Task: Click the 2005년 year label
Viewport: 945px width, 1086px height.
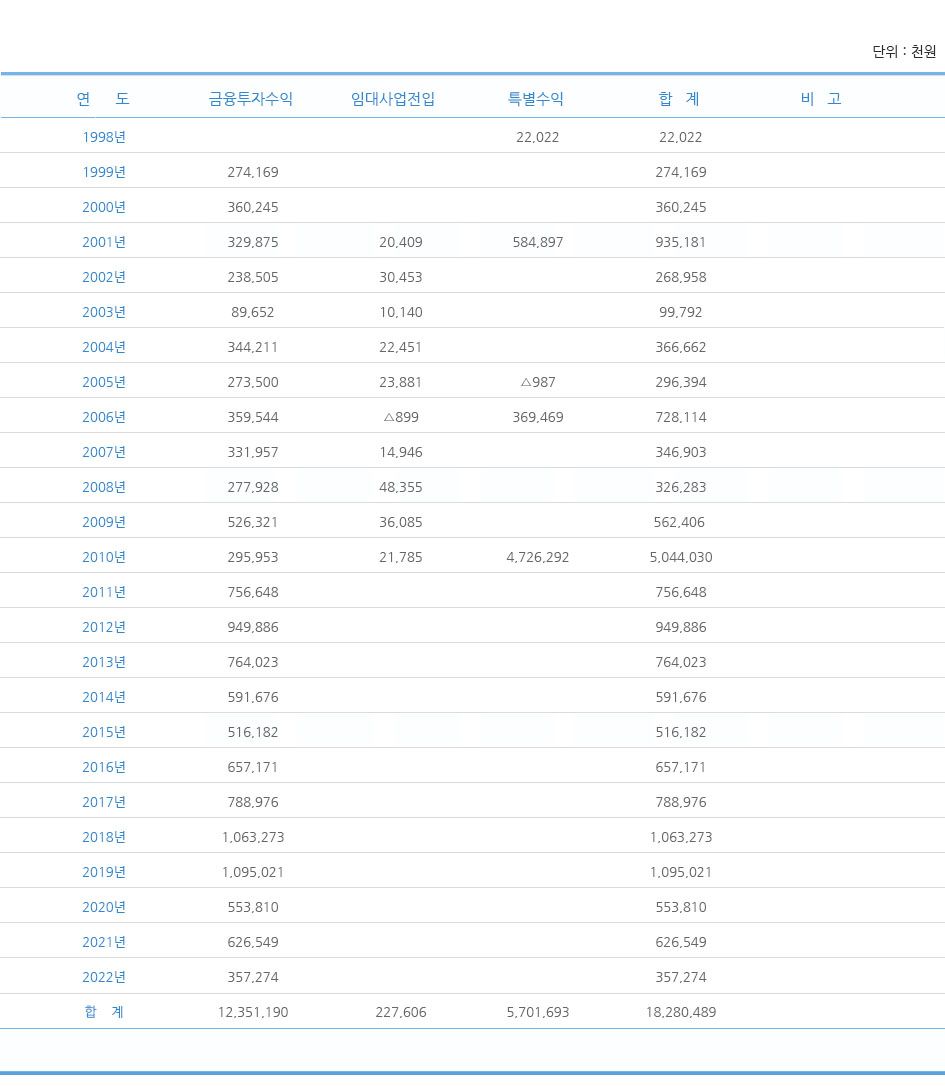Action: coord(104,382)
